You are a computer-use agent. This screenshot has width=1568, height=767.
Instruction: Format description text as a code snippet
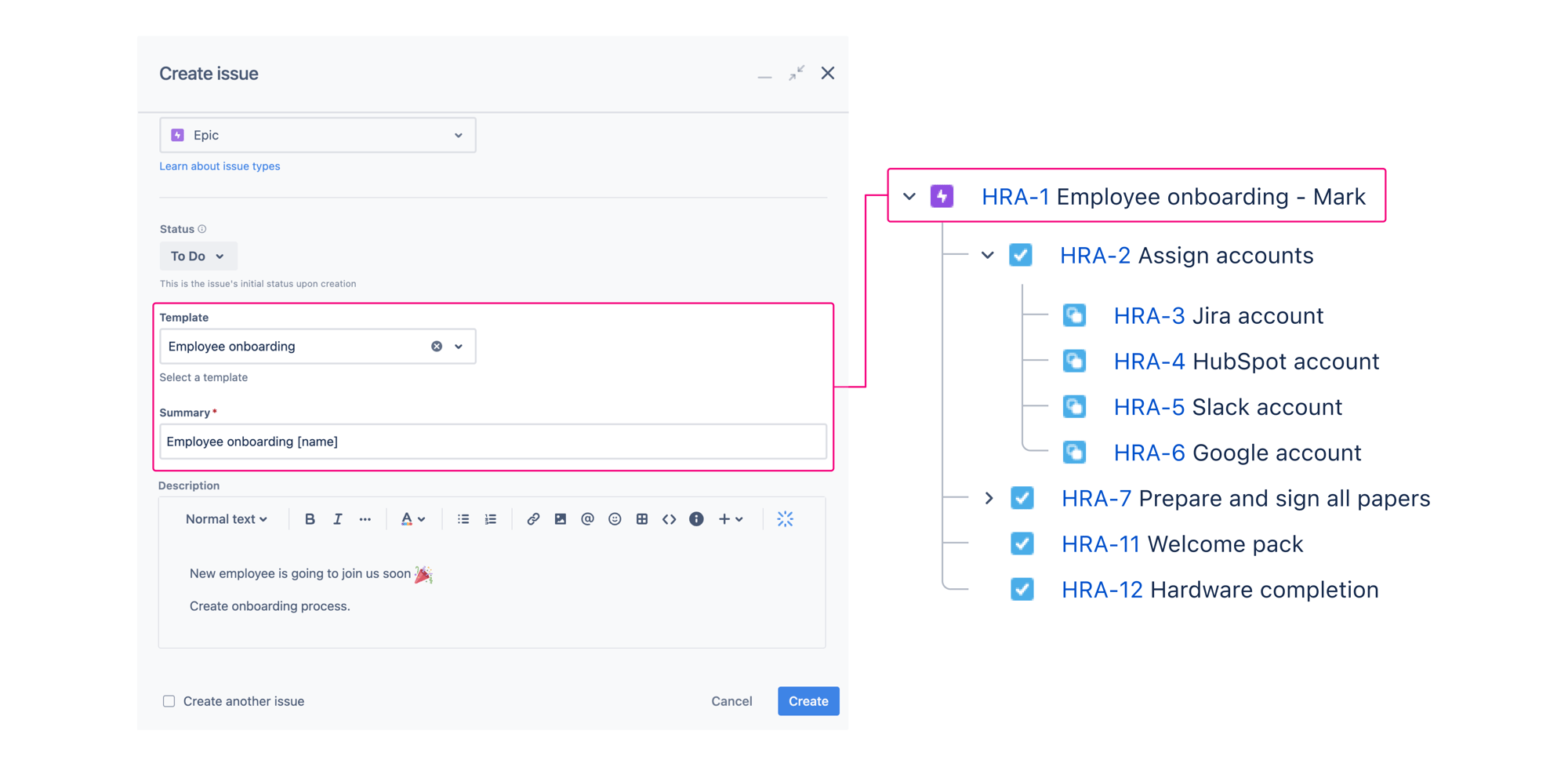pos(669,518)
